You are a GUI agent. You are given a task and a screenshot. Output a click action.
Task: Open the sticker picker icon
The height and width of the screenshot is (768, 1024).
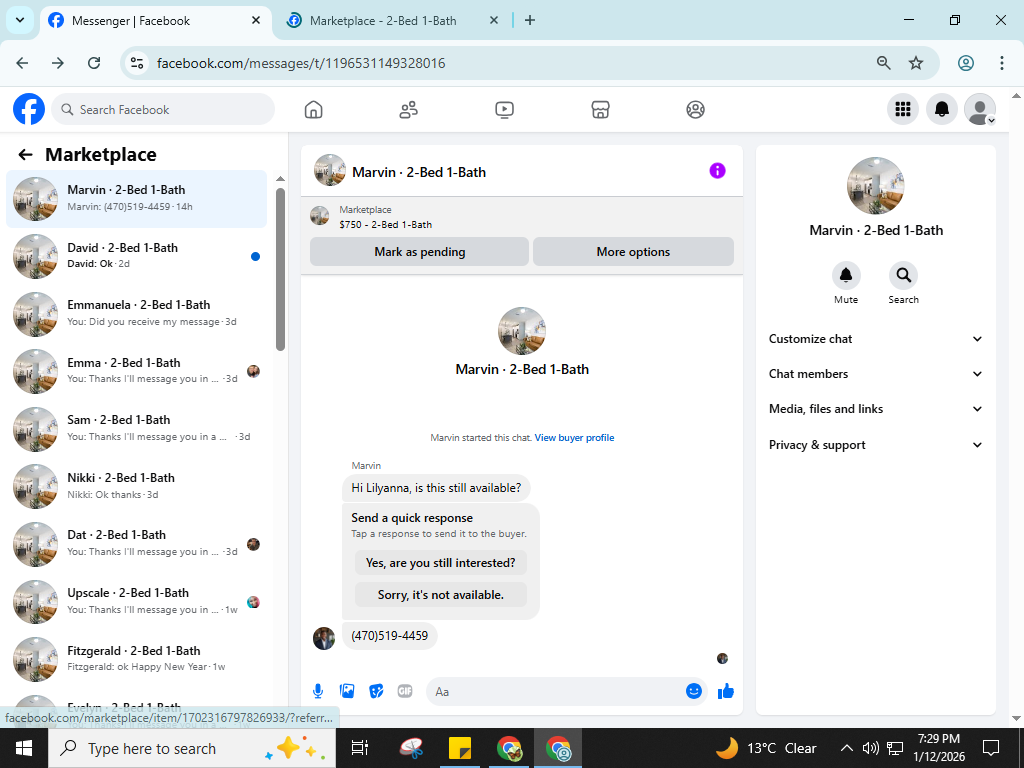pyautogui.click(x=376, y=691)
